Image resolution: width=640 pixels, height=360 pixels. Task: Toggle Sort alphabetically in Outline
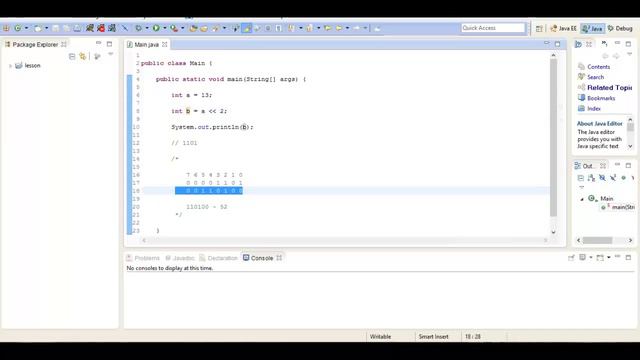[591, 178]
